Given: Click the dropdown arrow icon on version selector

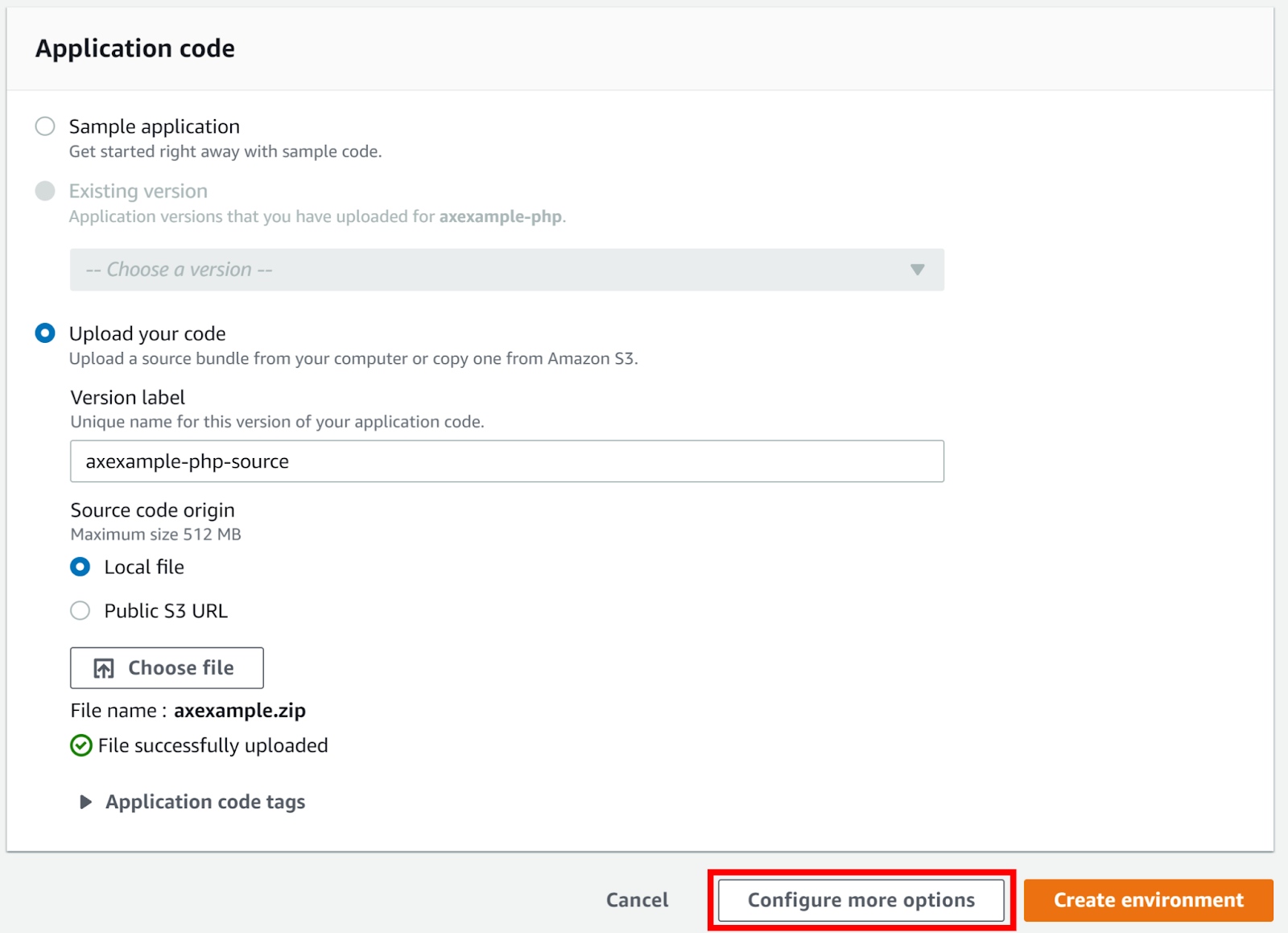Looking at the screenshot, I should click(919, 270).
